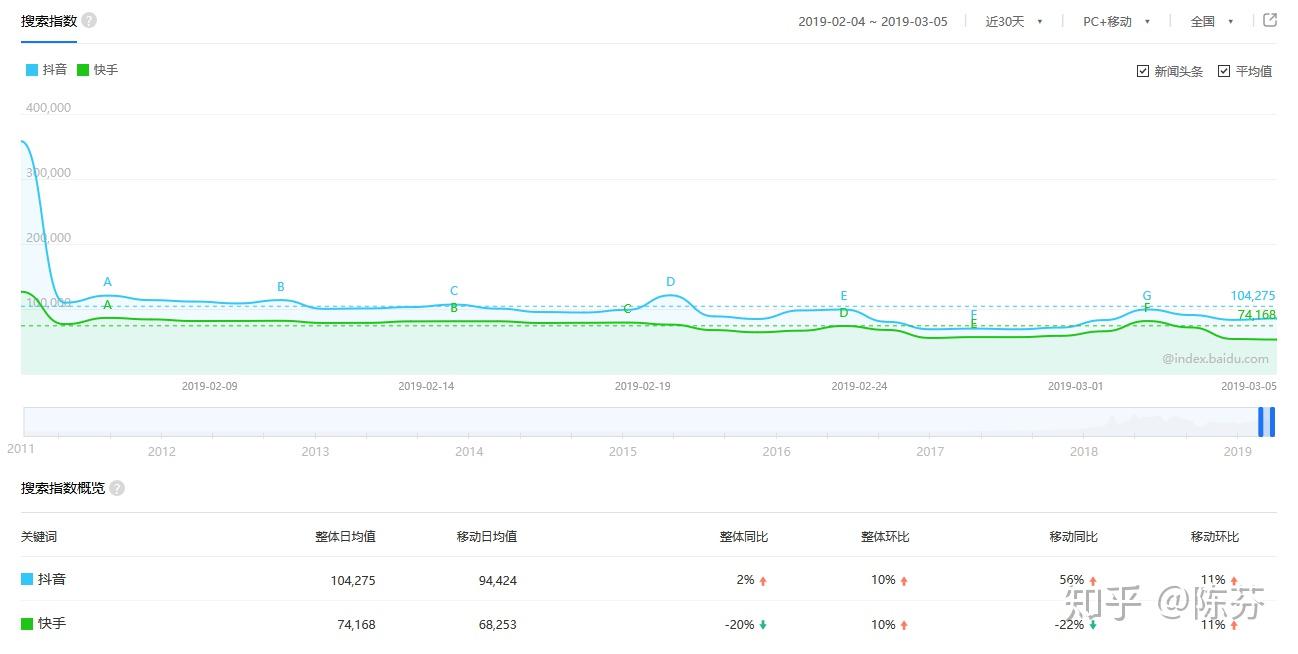Grab left blue handle of timeline slider

pos(1261,422)
